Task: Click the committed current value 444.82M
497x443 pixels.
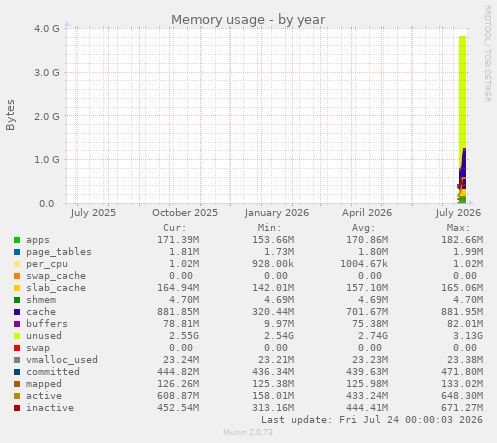Action: [x=178, y=372]
